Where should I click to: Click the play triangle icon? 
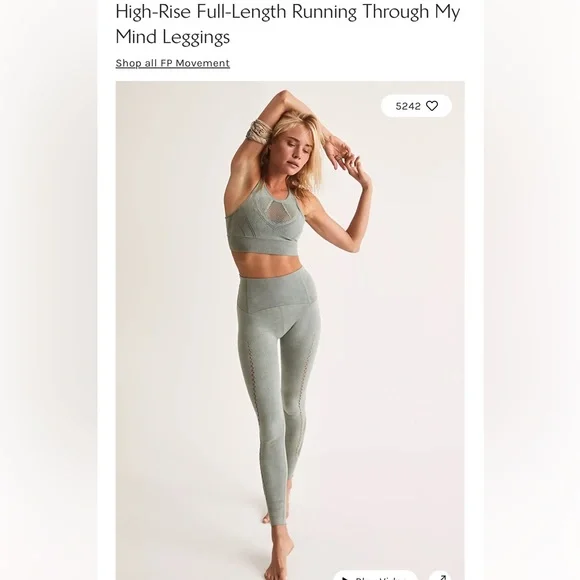point(345,578)
